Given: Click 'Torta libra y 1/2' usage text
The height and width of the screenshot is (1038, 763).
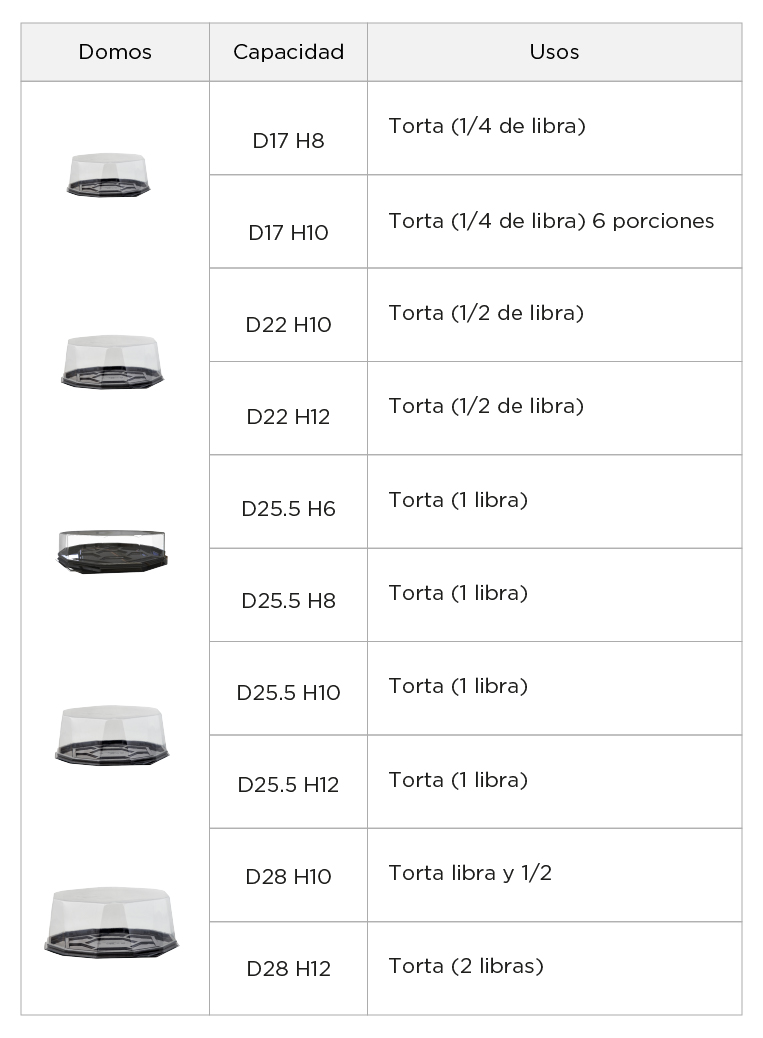Looking at the screenshot, I should point(470,873).
